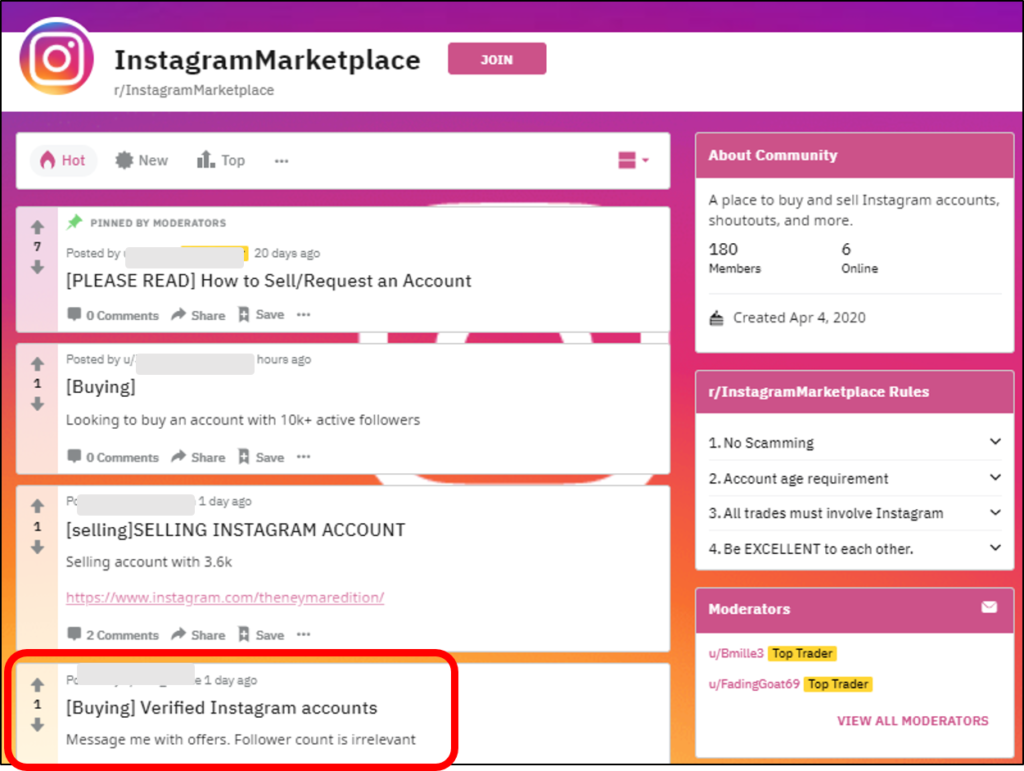Open message moderators envelope icon

click(x=989, y=608)
